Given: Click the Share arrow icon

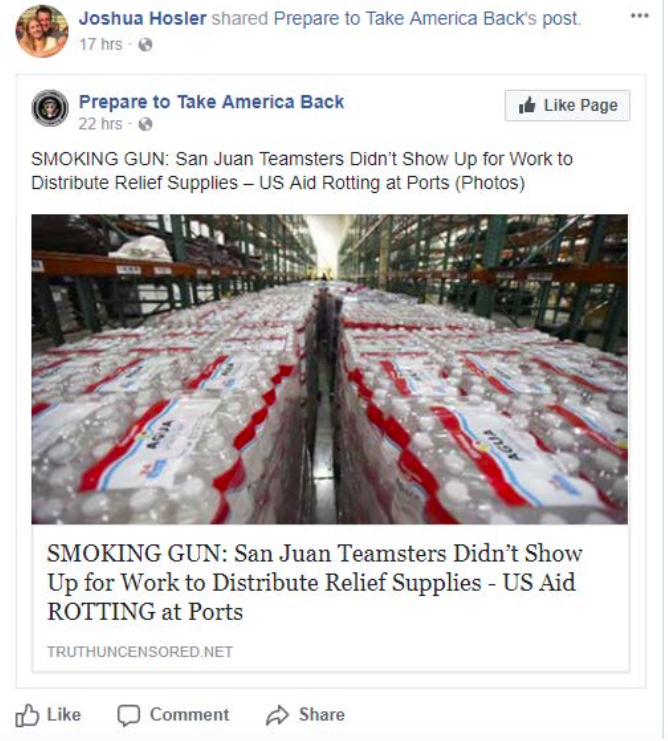Looking at the screenshot, I should point(277,715).
